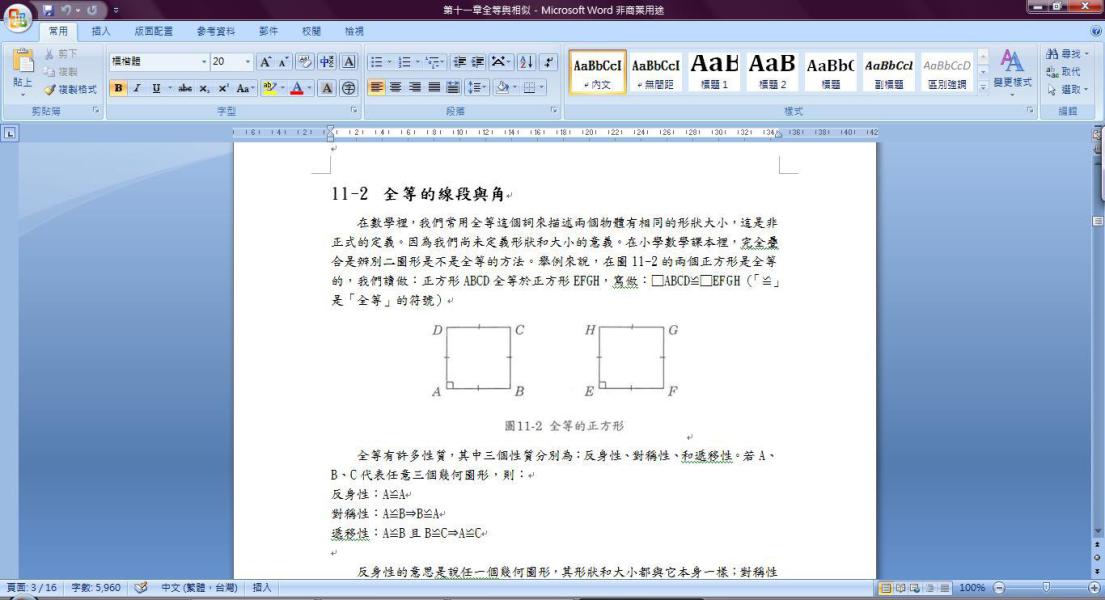Click the zoom out minus button
The image size is (1105, 600).
click(999, 587)
